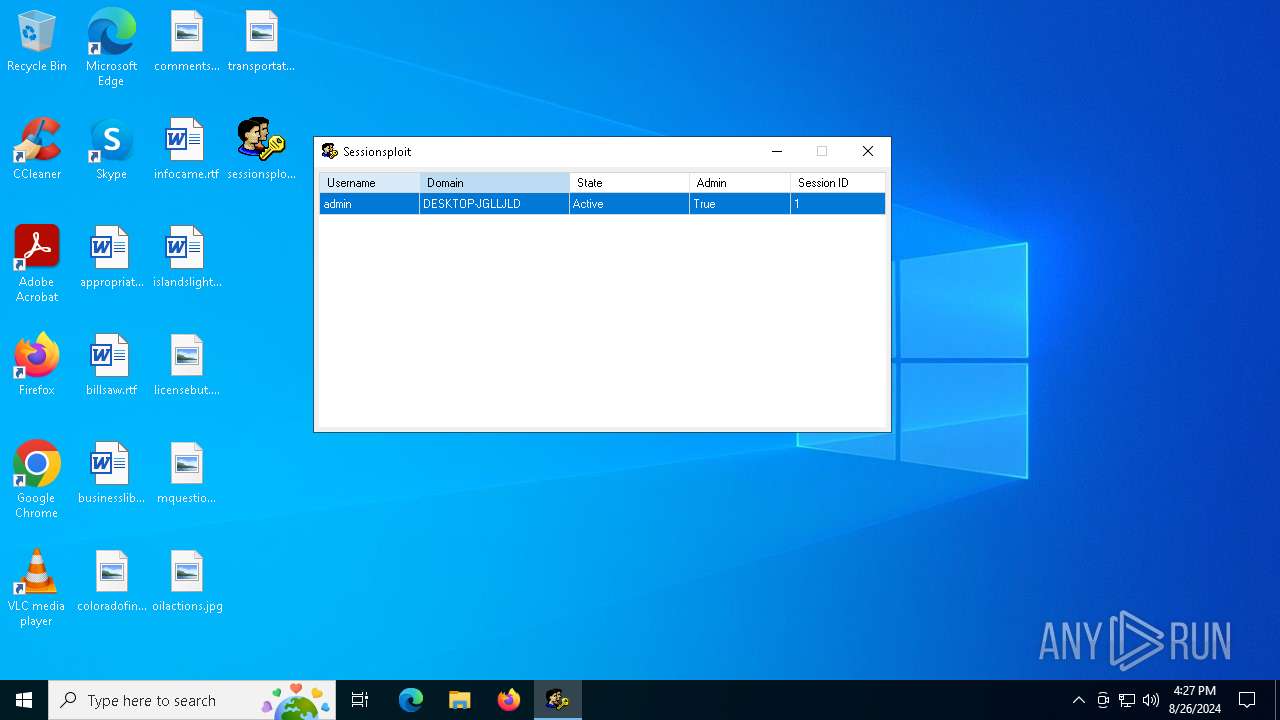This screenshot has width=1280, height=720.
Task: Open Adobe Acrobat desktop shortcut
Action: pos(37,264)
